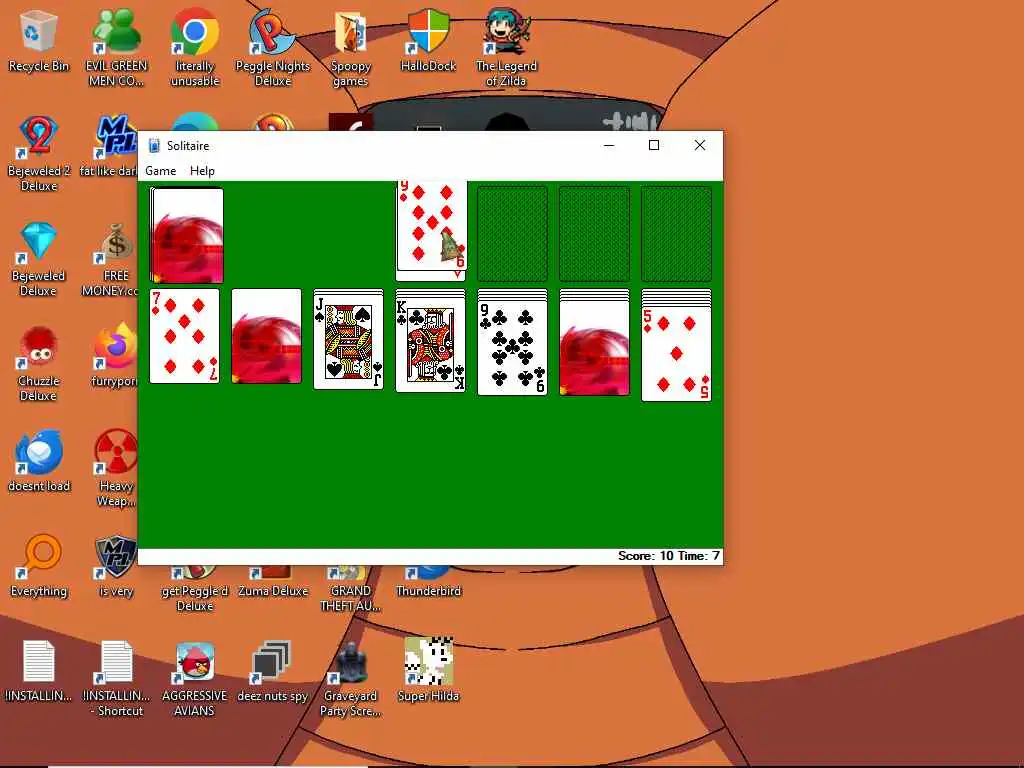
Task: Select the 7 of diamonds card
Action: coord(185,336)
